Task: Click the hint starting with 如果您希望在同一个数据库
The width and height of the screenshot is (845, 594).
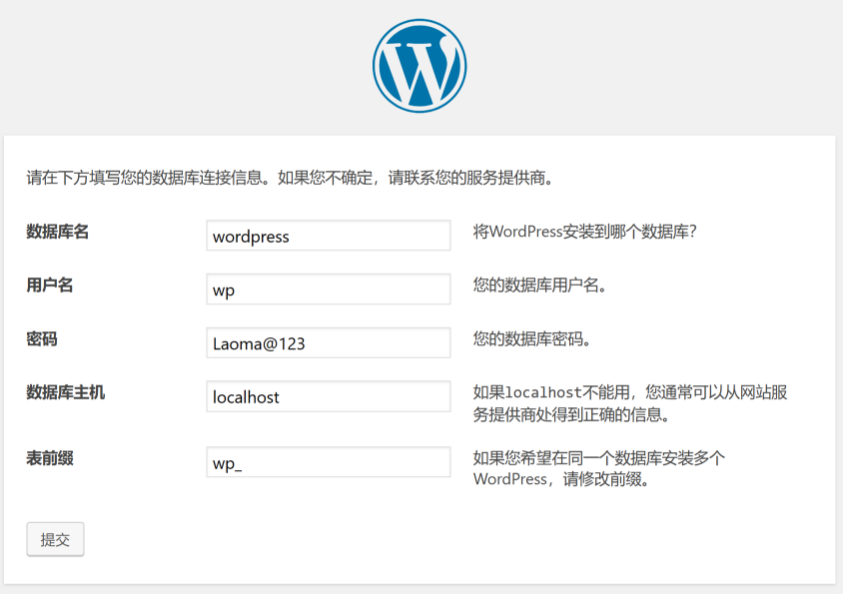Action: (x=599, y=468)
